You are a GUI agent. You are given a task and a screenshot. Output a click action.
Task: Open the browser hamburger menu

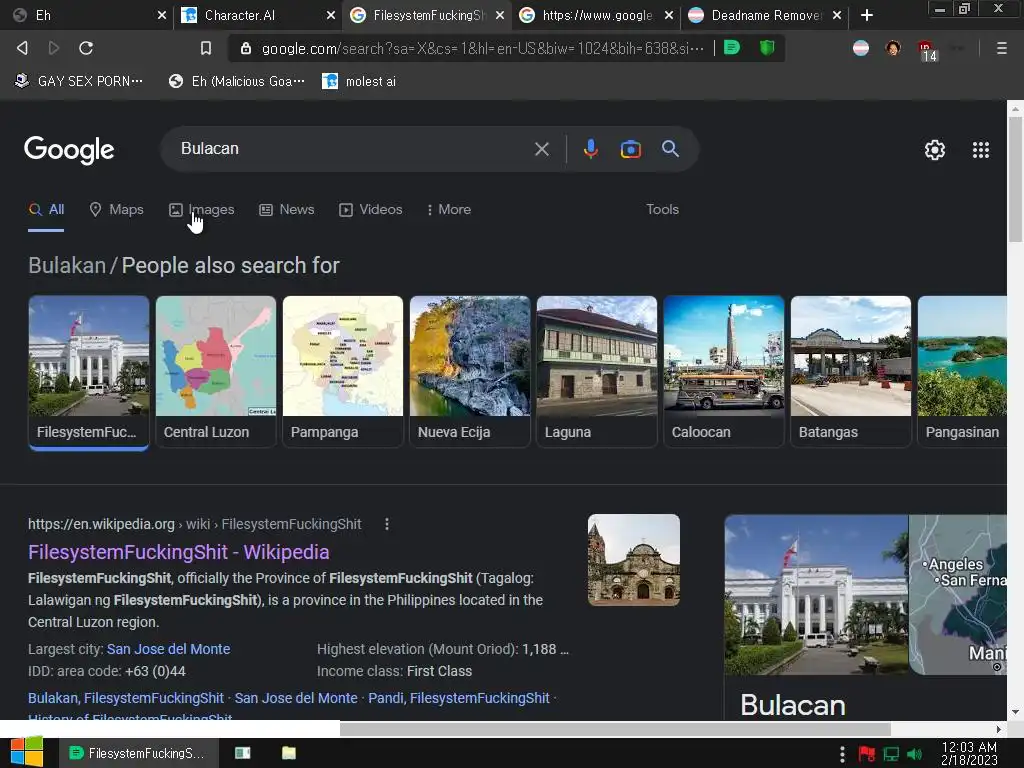(1001, 48)
